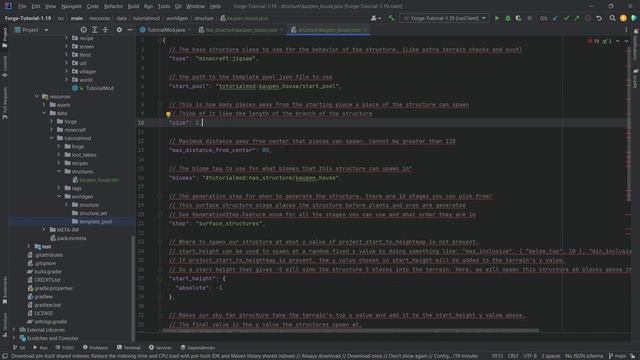Viewport: 640px width, 360px height.
Task: Collapse all in Project panel
Action: 105,30
